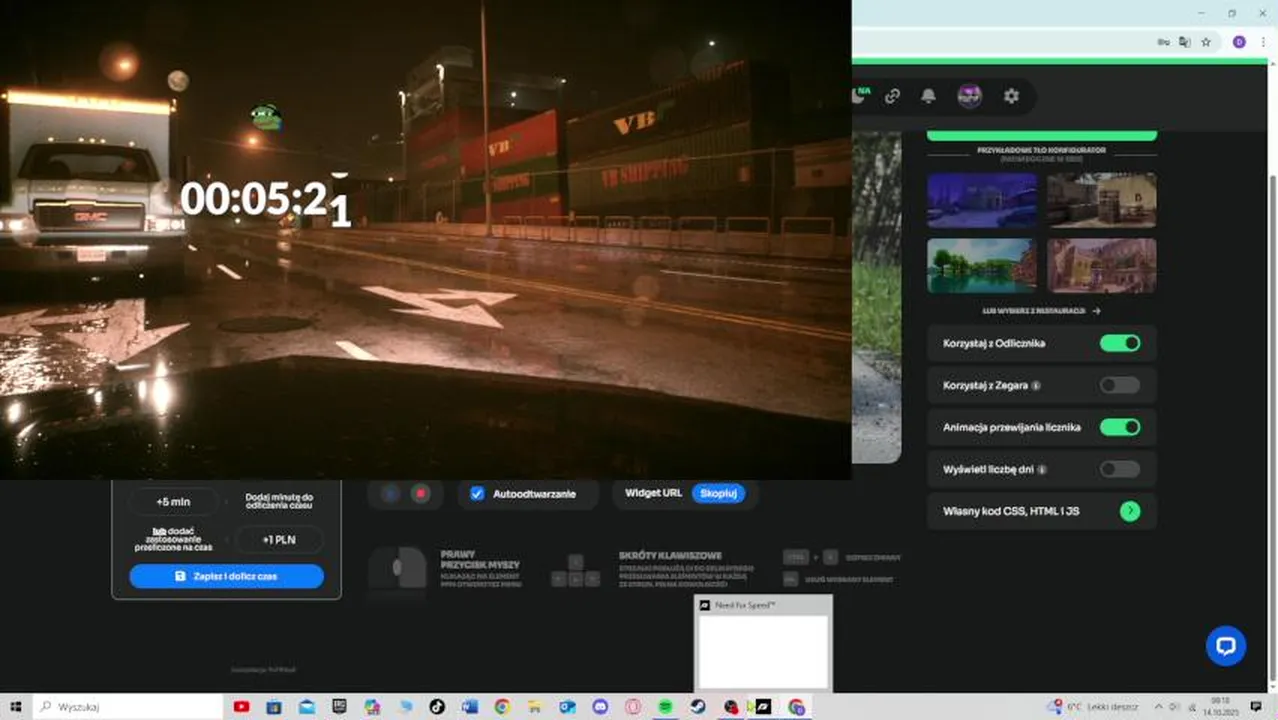Open the Windows notification center
This screenshot has height=720, width=1278.
pyautogui.click(x=1257, y=707)
